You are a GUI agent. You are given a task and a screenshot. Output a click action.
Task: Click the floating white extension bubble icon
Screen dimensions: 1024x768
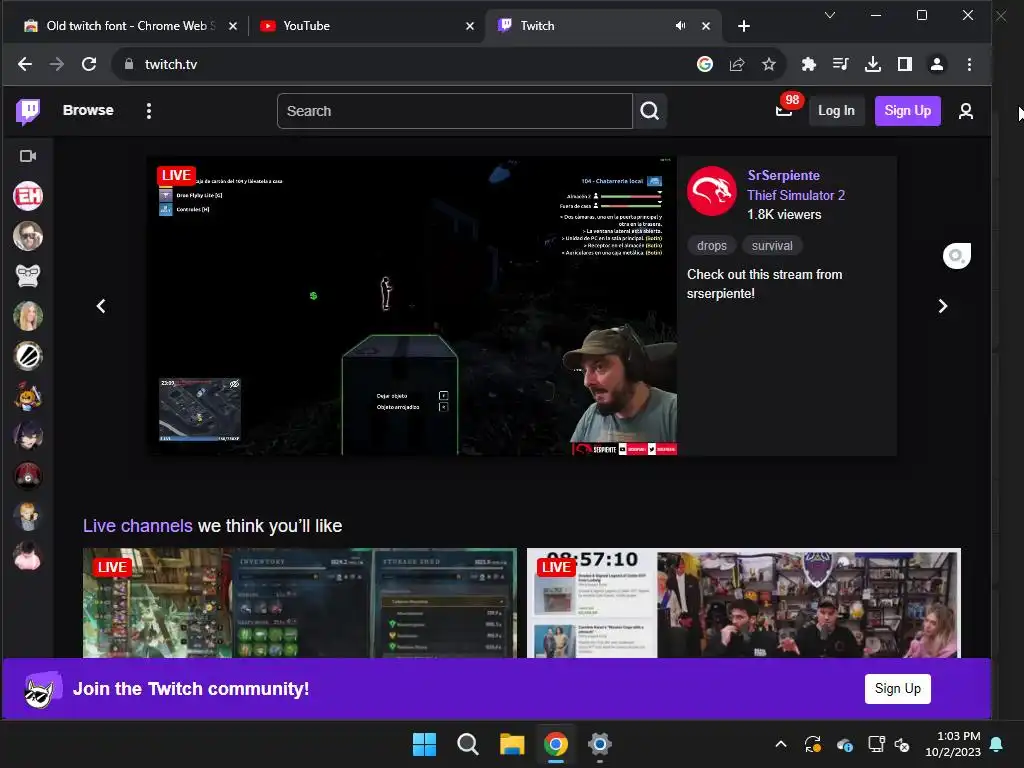tap(957, 255)
